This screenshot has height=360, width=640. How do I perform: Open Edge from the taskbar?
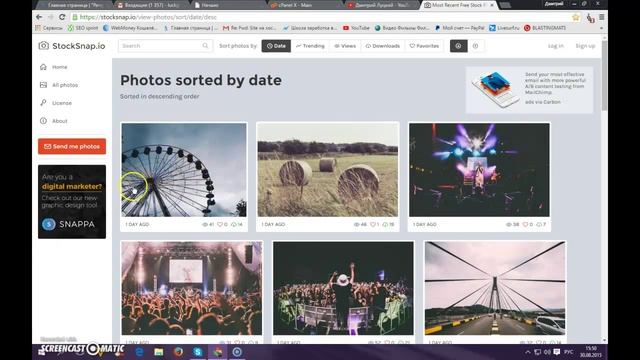[139, 352]
